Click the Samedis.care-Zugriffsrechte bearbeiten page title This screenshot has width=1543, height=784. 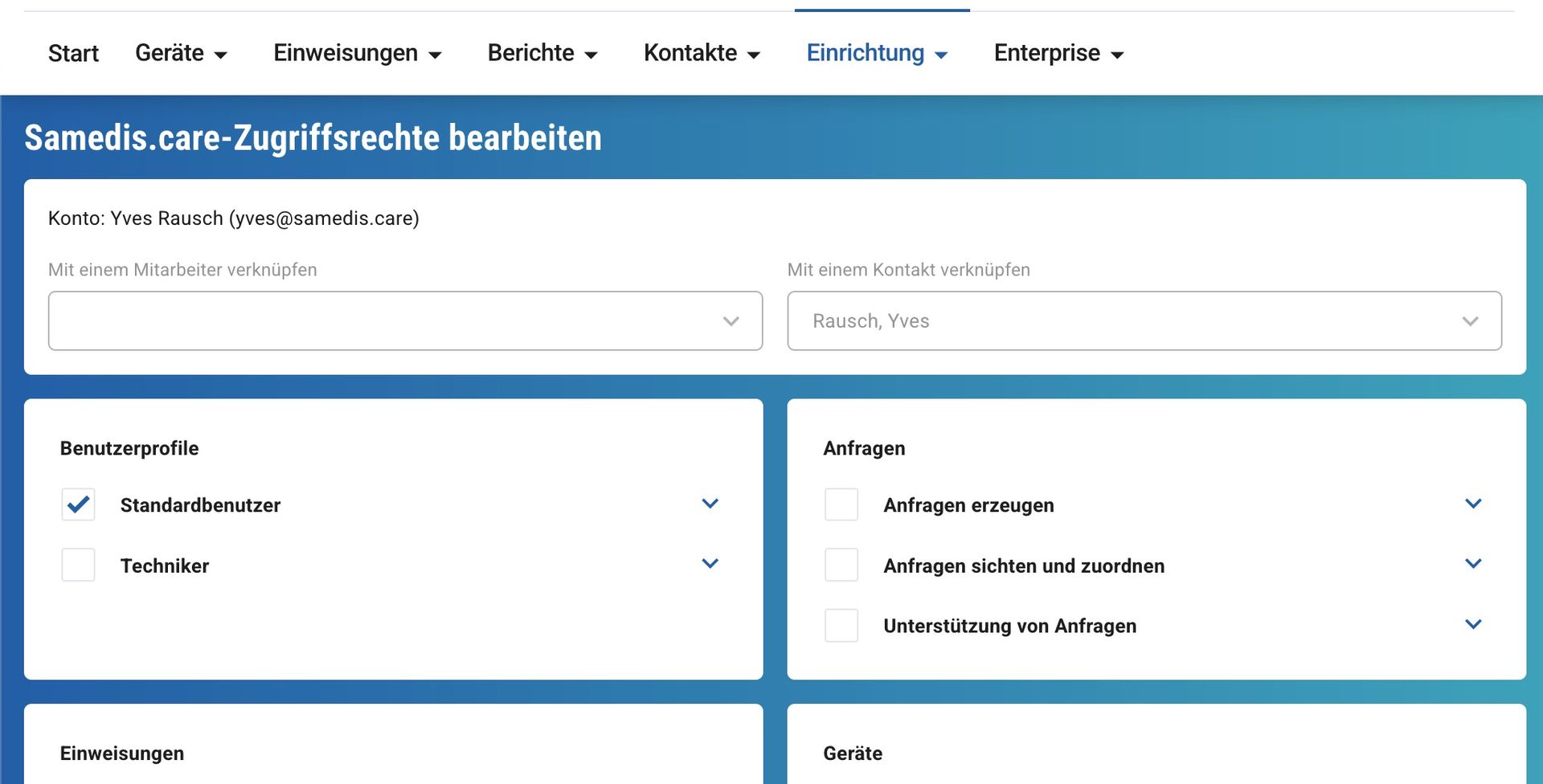313,137
